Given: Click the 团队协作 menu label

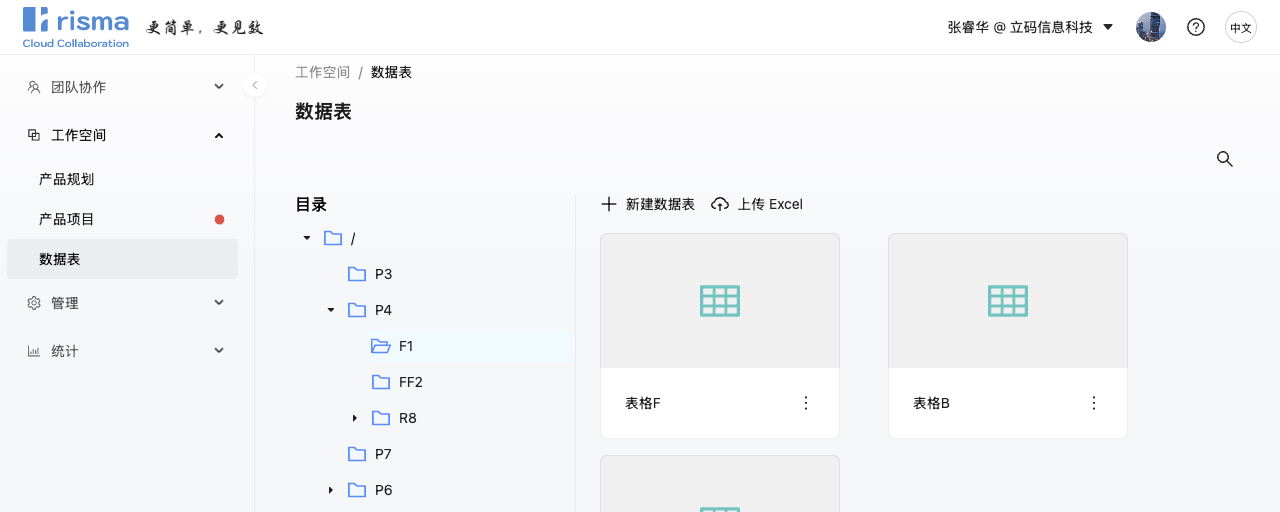Looking at the screenshot, I should 78,87.
